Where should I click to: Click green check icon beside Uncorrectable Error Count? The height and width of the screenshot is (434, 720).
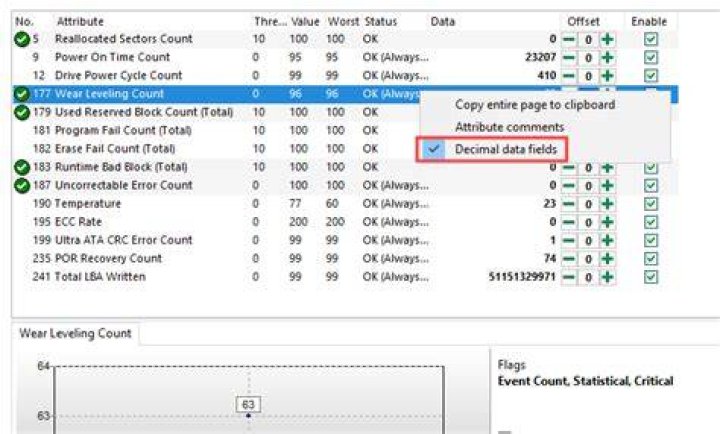tap(22, 186)
